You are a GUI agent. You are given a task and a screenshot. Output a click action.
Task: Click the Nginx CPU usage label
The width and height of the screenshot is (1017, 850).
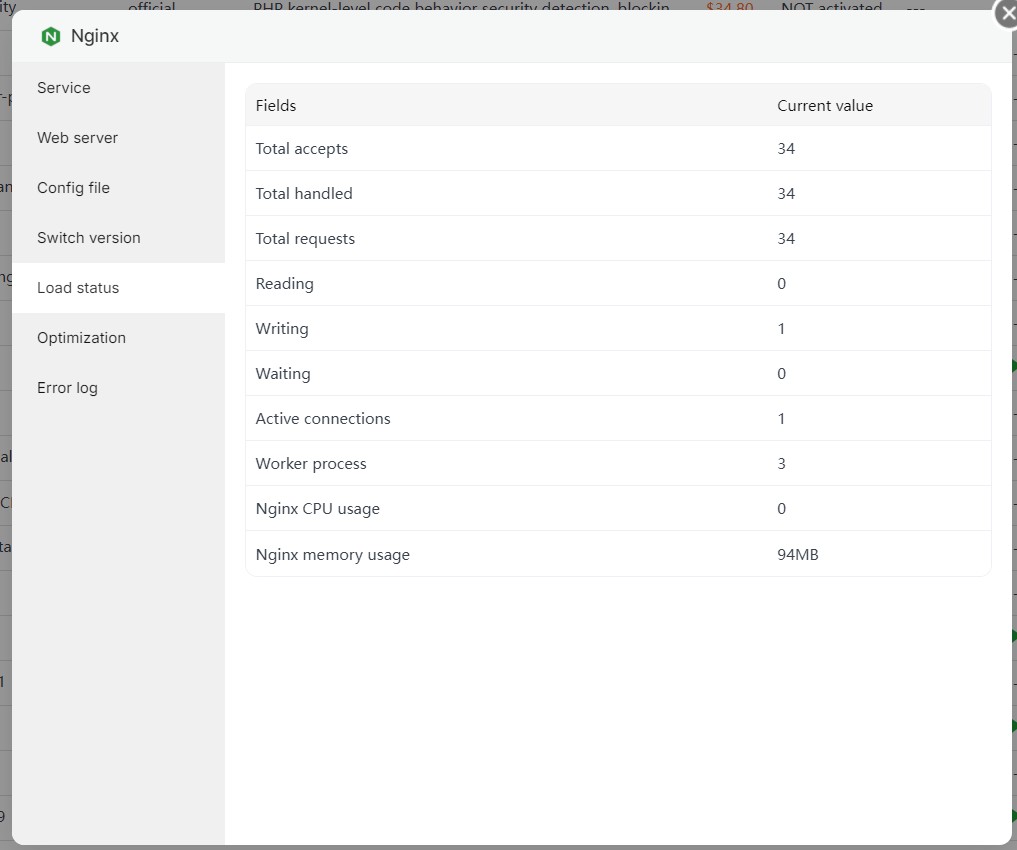(317, 509)
